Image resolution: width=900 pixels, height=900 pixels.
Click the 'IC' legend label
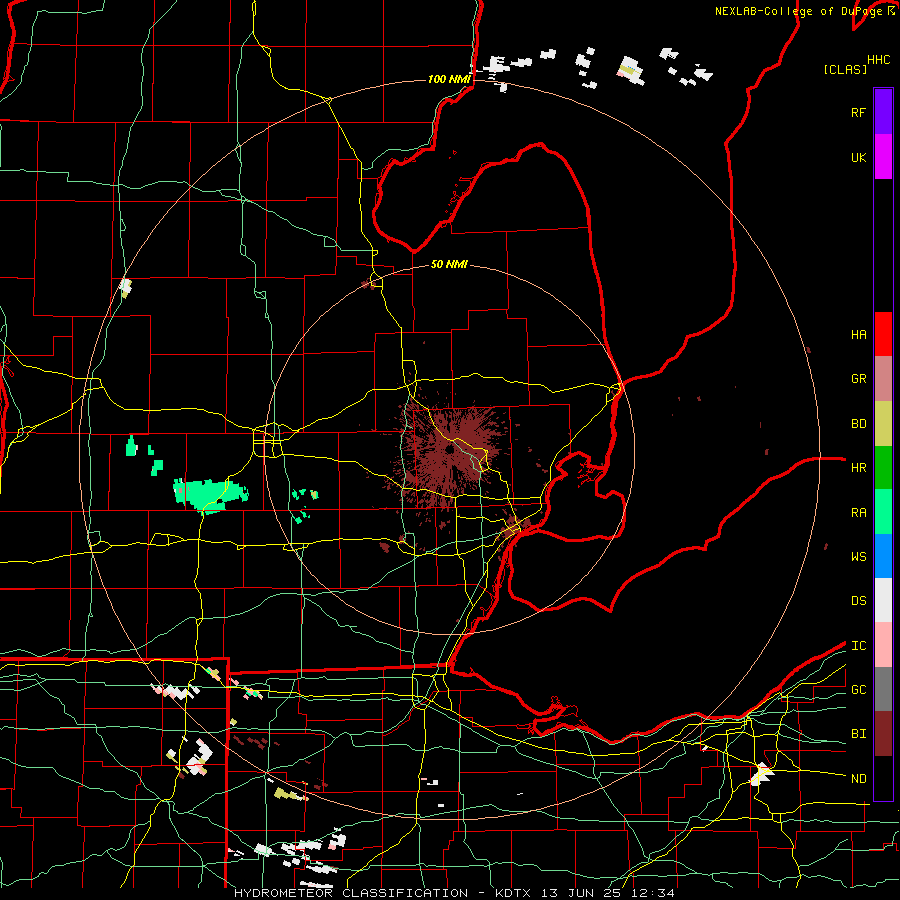coord(858,646)
